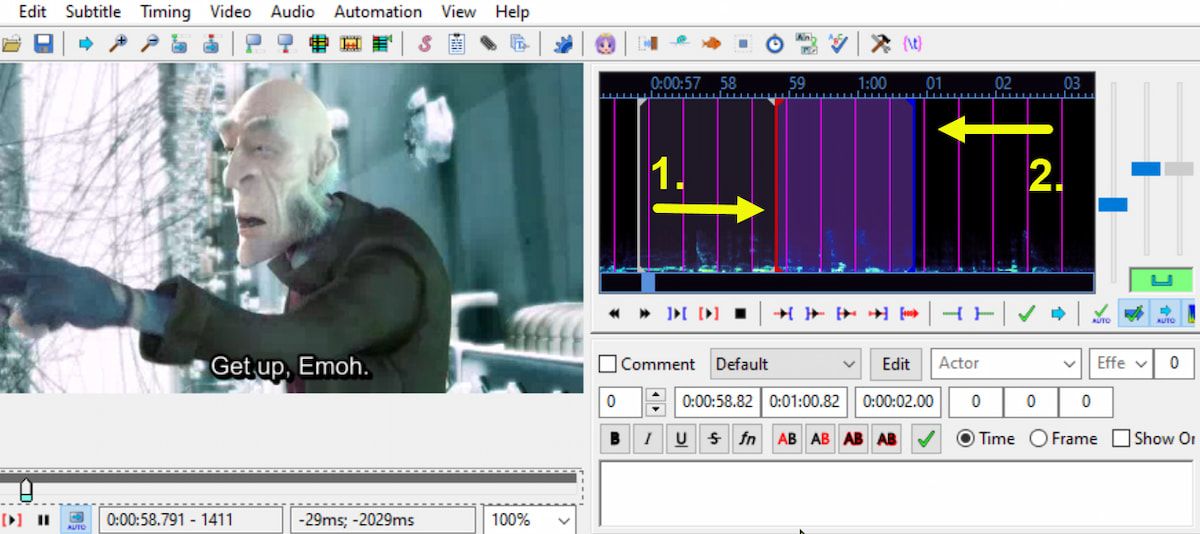Open the Styling Assistant wave icon
The width and height of the screenshot is (1200, 534).
(x=680, y=44)
